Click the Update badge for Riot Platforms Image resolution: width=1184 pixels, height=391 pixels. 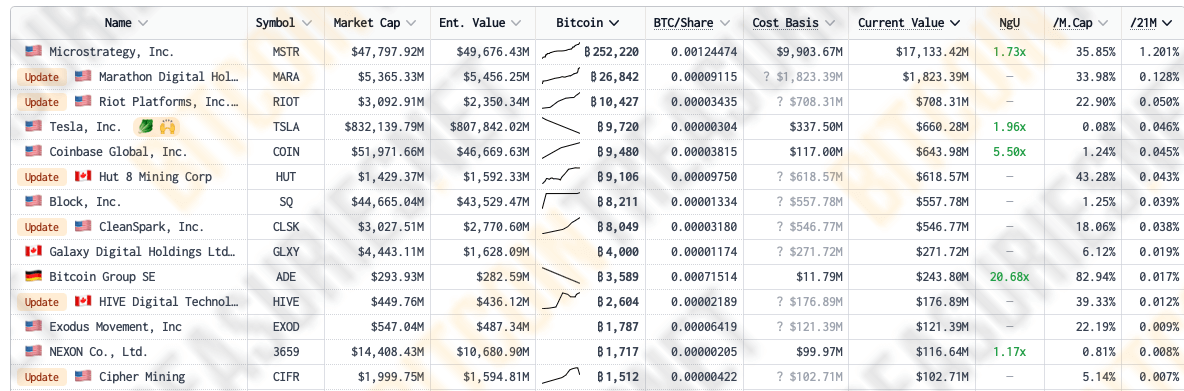coord(42,102)
